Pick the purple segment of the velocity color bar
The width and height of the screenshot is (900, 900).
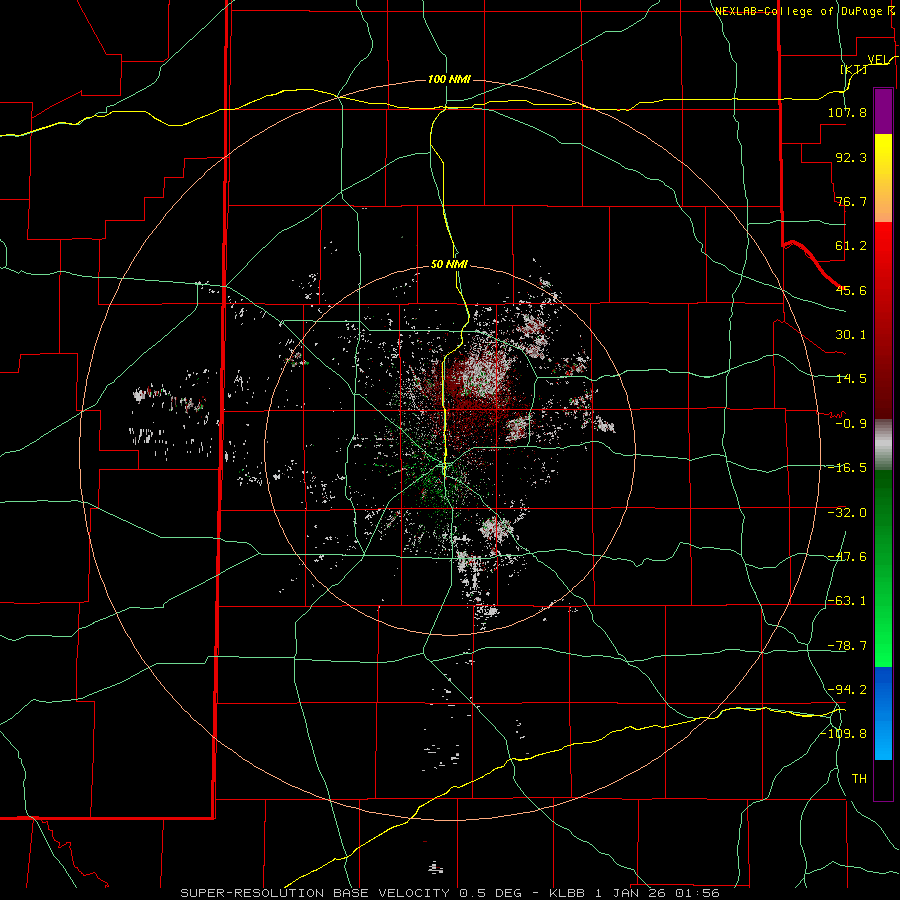pos(883,111)
